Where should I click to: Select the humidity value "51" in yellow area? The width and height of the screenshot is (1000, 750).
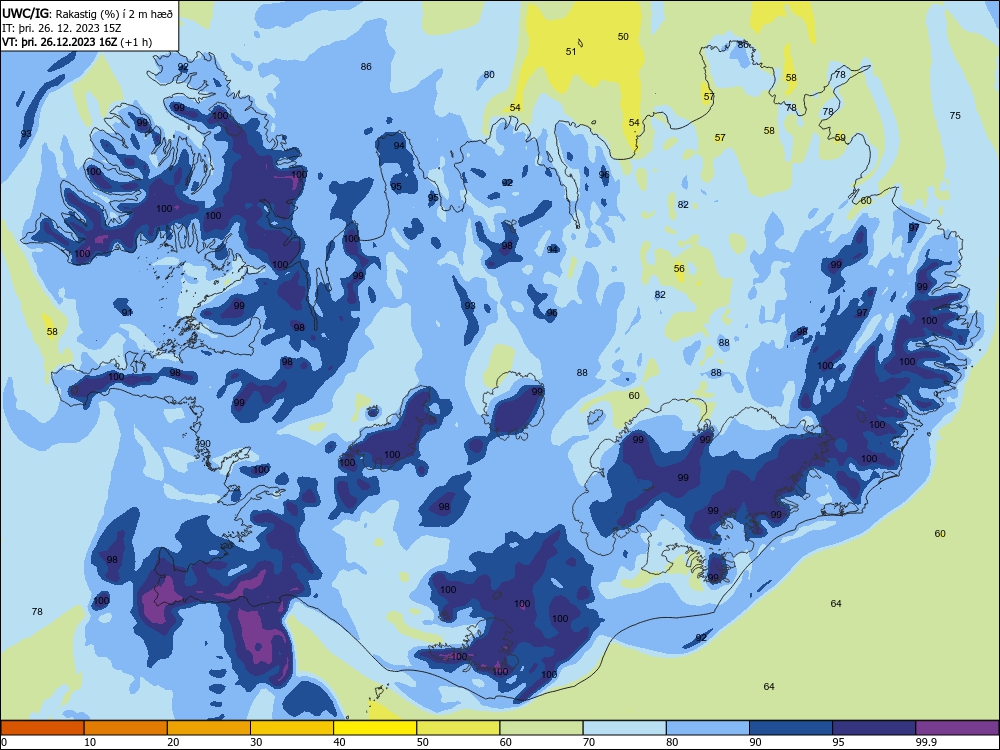tap(571, 52)
